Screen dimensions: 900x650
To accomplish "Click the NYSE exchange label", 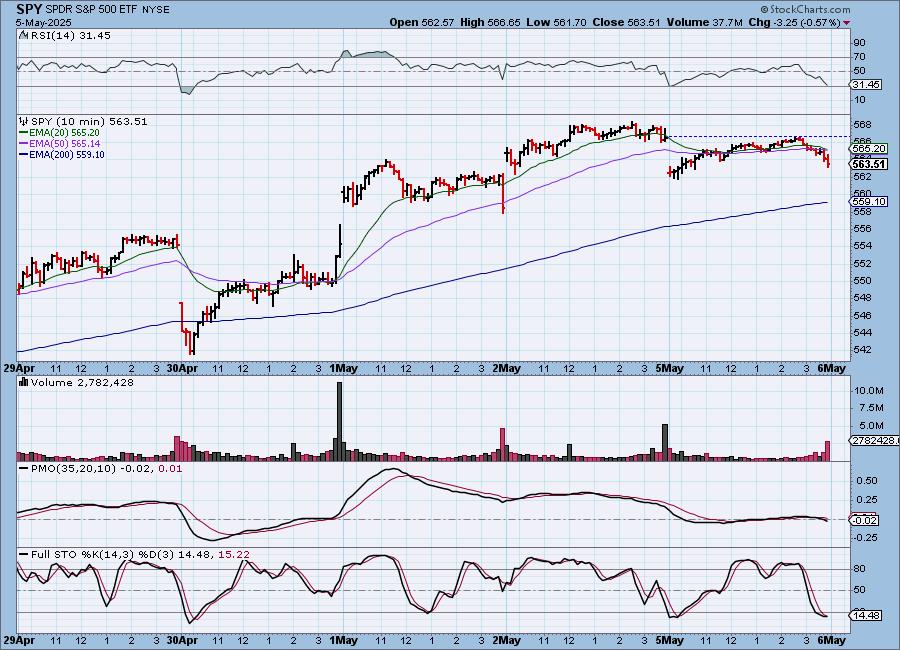I will (154, 10).
